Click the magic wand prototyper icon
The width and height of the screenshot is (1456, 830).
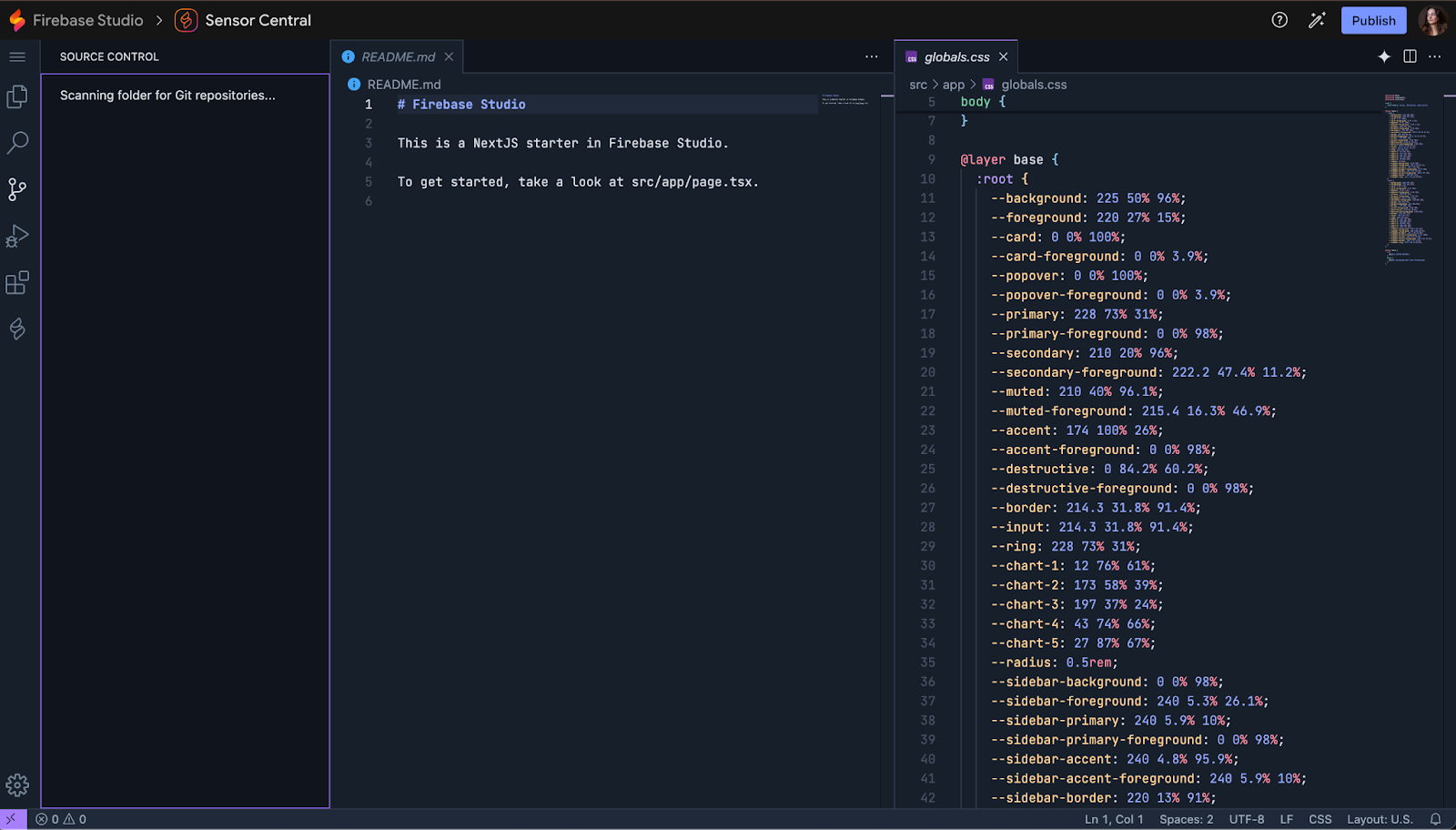point(1317,20)
